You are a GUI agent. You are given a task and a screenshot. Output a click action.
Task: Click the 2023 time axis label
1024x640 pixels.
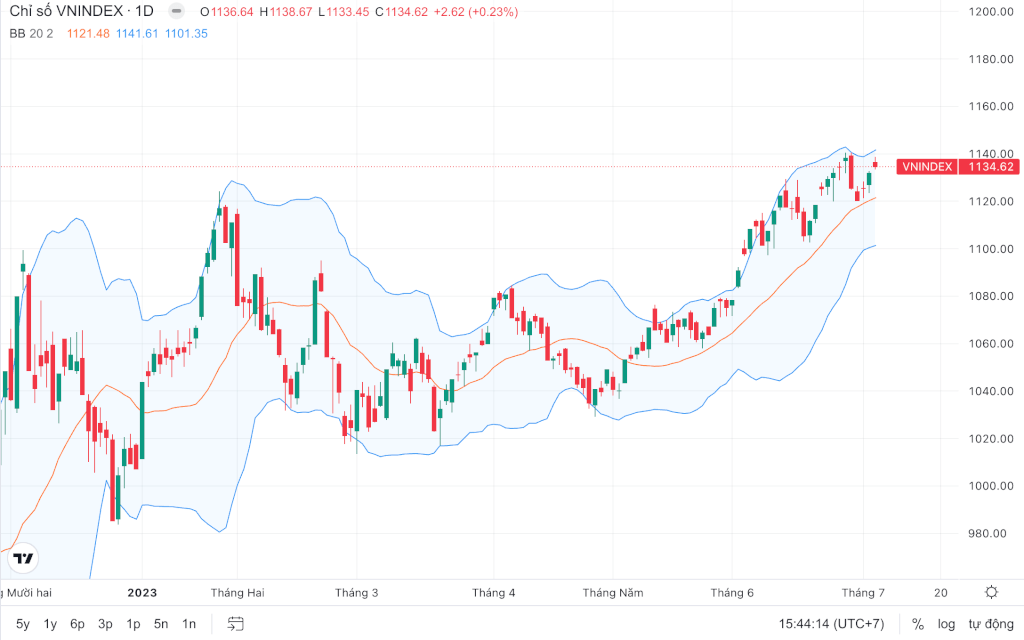142,593
